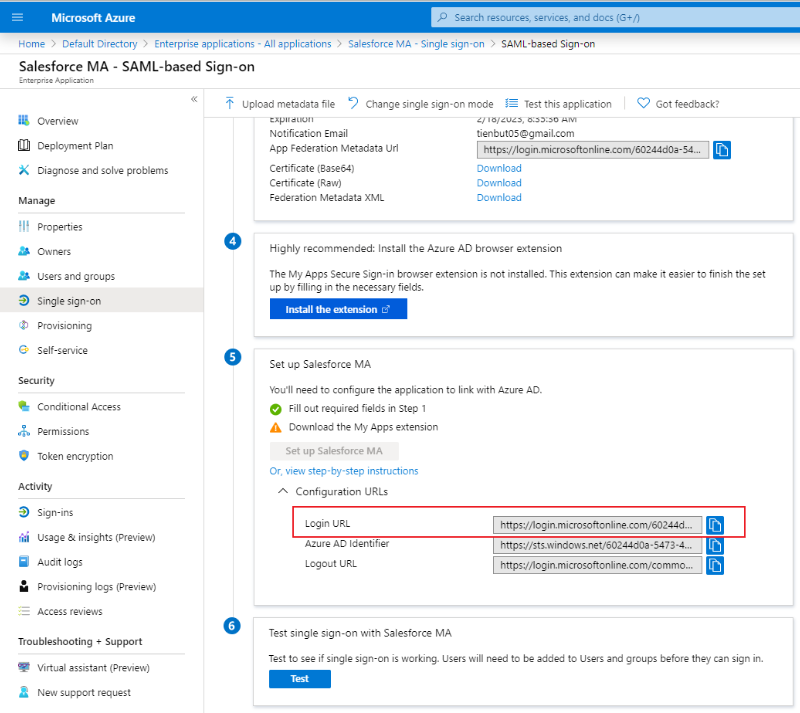
Task: Navigate to Default Directory breadcrumb
Action: (x=99, y=44)
